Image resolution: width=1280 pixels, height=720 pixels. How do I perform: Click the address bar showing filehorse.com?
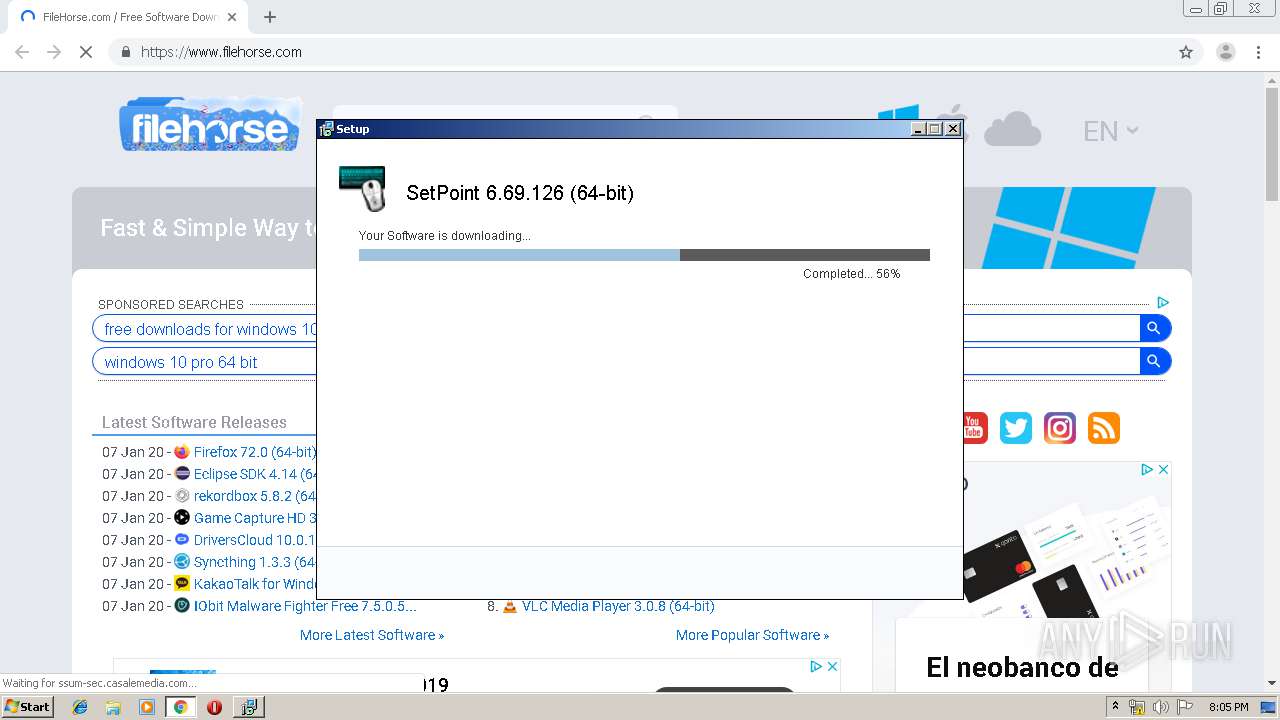click(x=657, y=52)
